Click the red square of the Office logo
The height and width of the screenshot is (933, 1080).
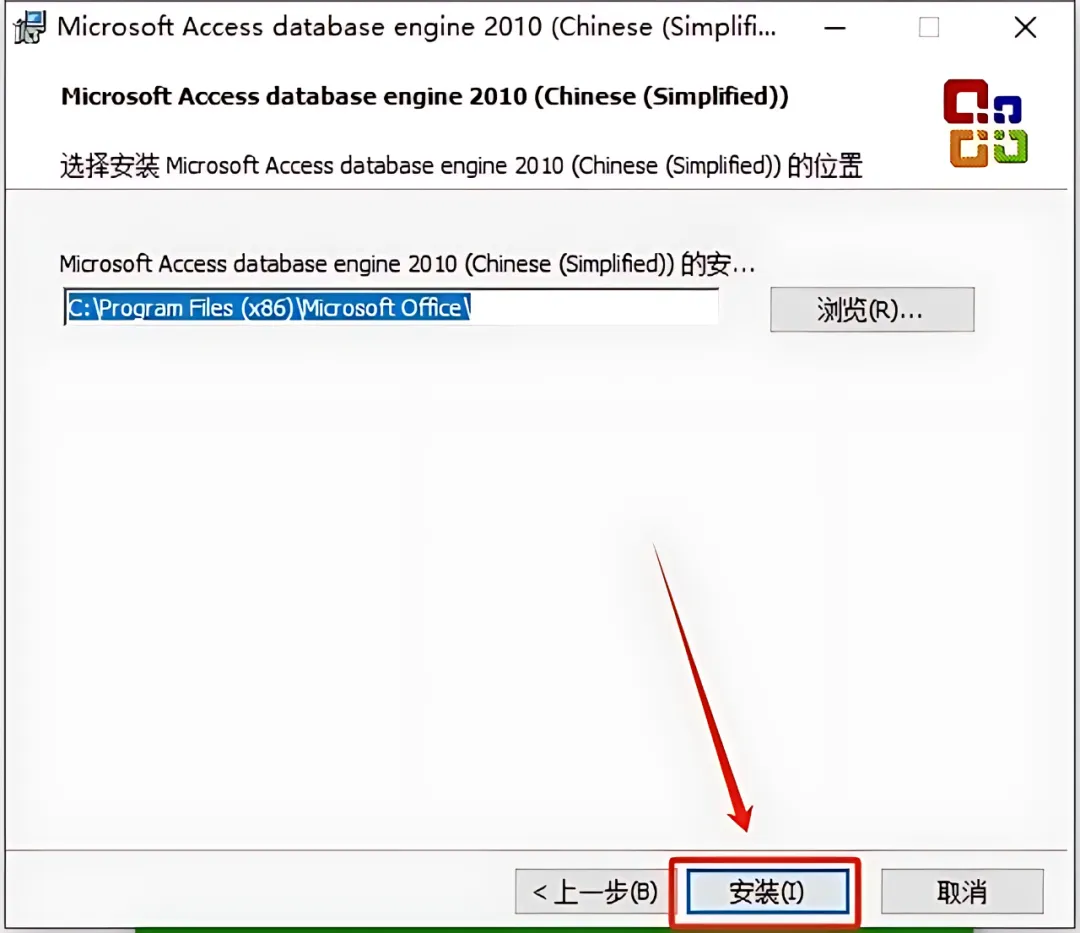pyautogui.click(x=966, y=102)
